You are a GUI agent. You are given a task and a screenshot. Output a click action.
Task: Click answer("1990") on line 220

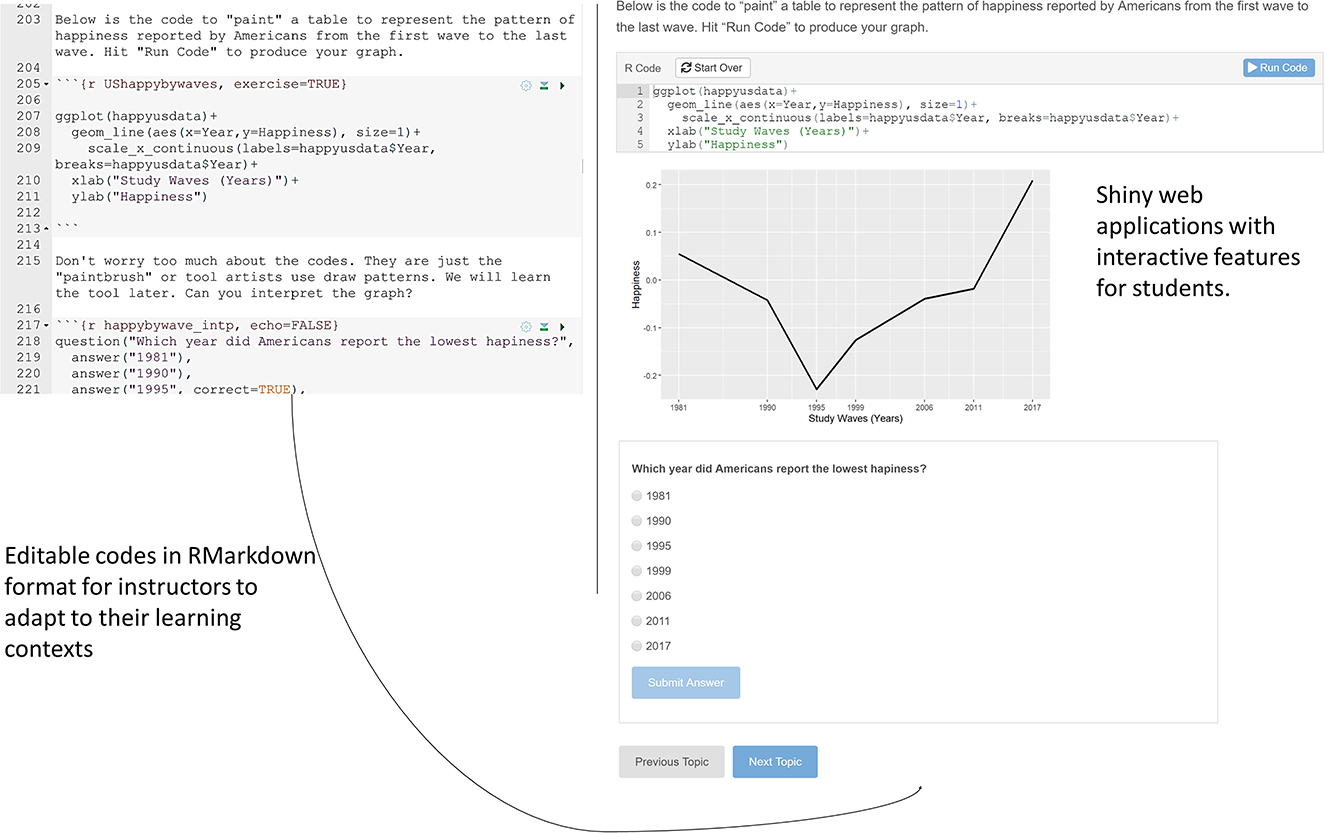point(133,373)
